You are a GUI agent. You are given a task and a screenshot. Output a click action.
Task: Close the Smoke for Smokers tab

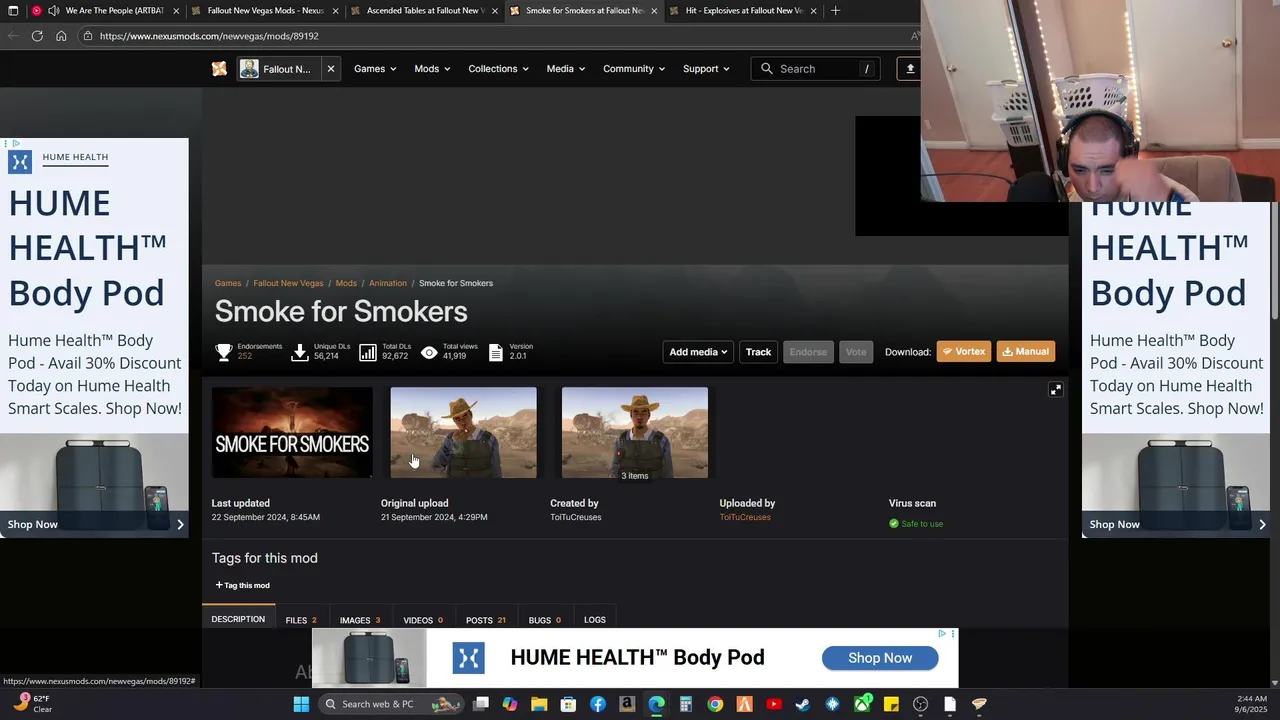(x=654, y=10)
